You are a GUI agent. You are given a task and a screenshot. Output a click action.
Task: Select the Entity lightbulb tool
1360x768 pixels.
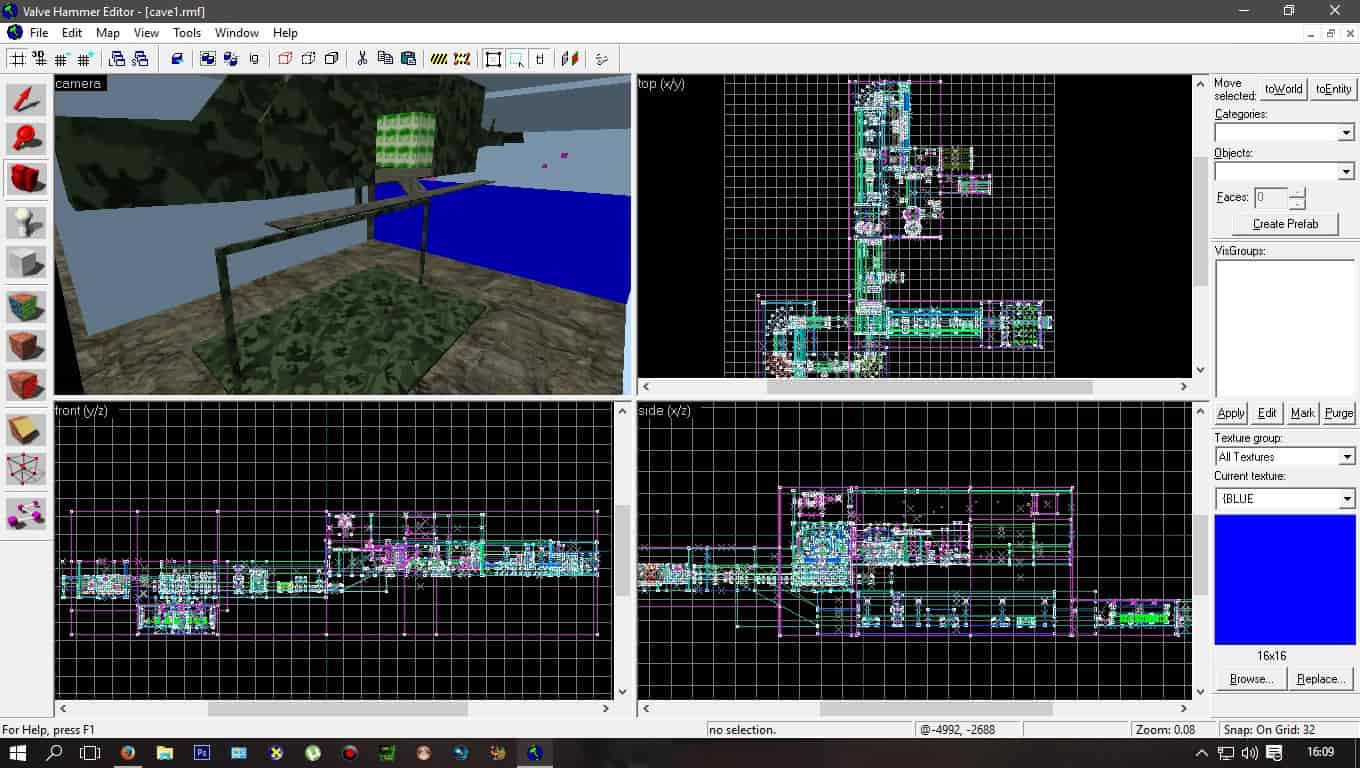26,222
